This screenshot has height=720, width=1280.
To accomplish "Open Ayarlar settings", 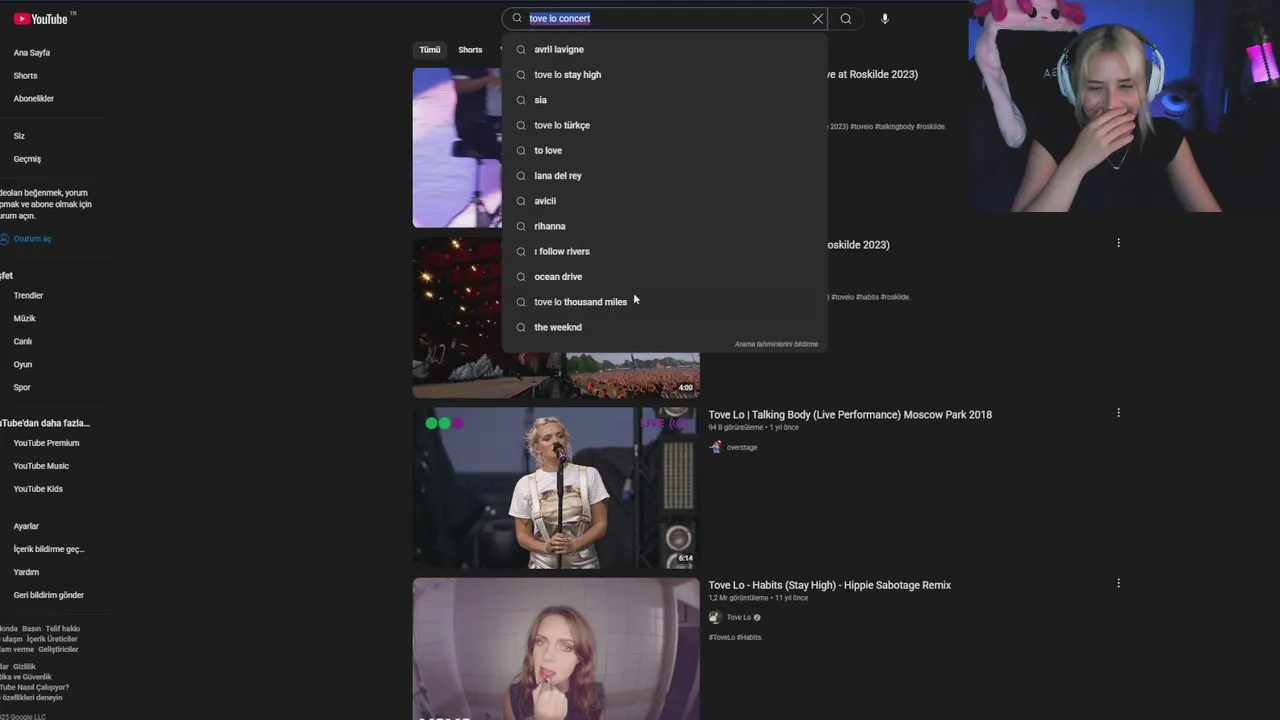I will (26, 527).
